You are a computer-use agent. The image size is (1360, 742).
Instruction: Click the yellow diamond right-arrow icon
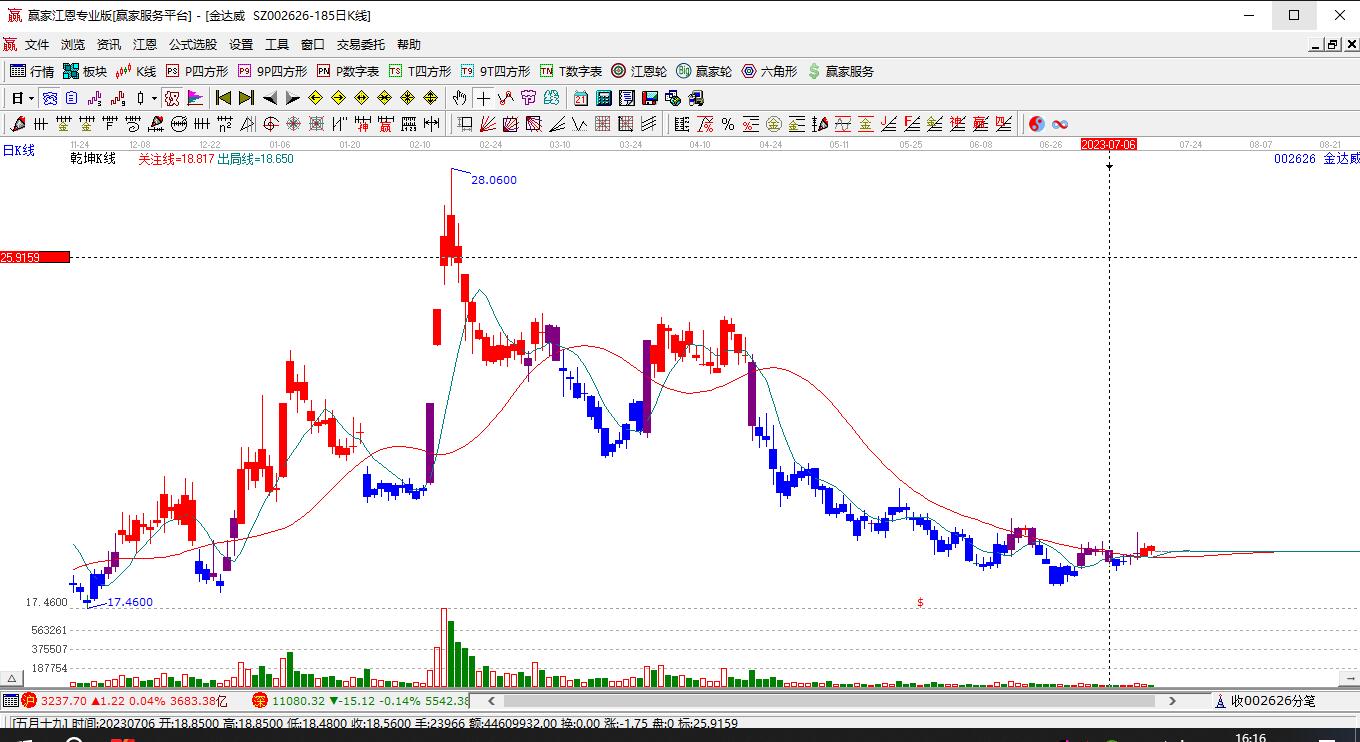tap(338, 98)
